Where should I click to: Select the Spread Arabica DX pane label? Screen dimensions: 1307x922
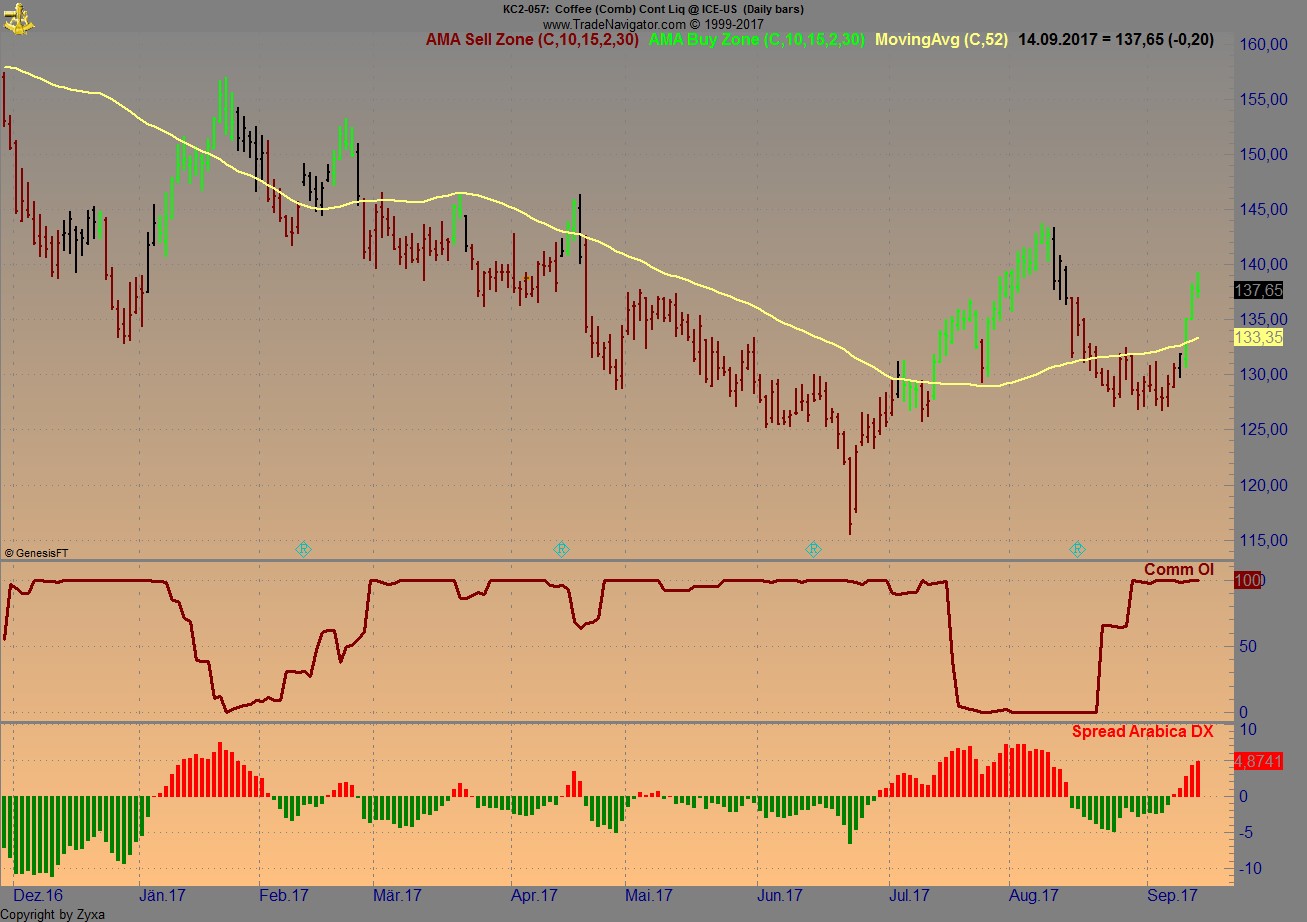coord(1143,731)
